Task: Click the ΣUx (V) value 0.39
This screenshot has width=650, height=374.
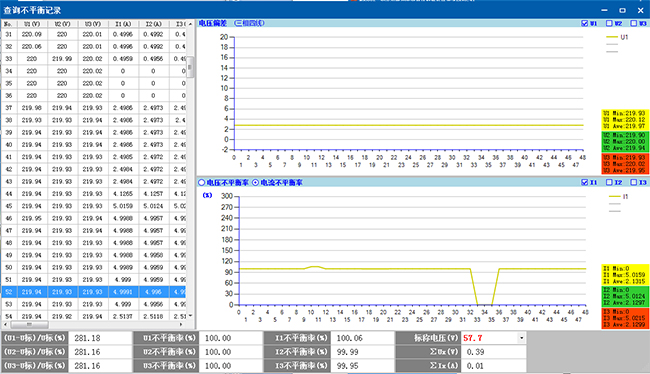Action: pos(493,352)
